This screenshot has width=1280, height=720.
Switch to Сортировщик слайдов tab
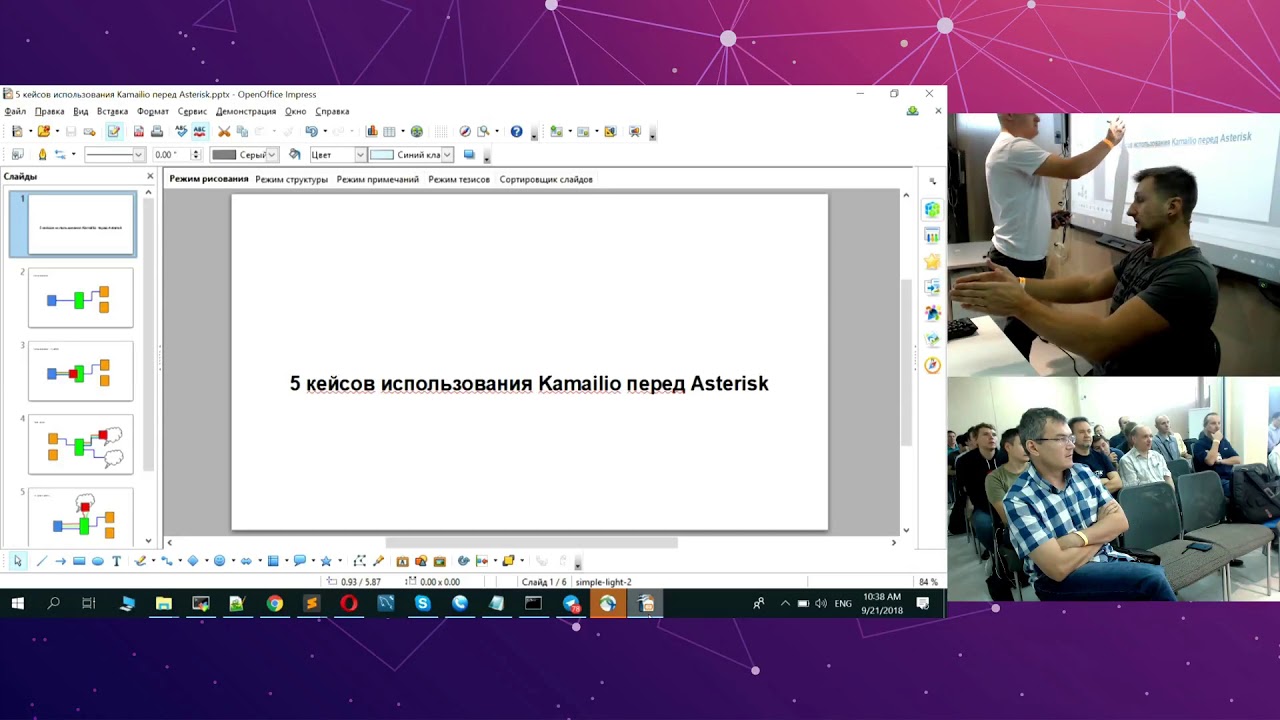point(546,179)
